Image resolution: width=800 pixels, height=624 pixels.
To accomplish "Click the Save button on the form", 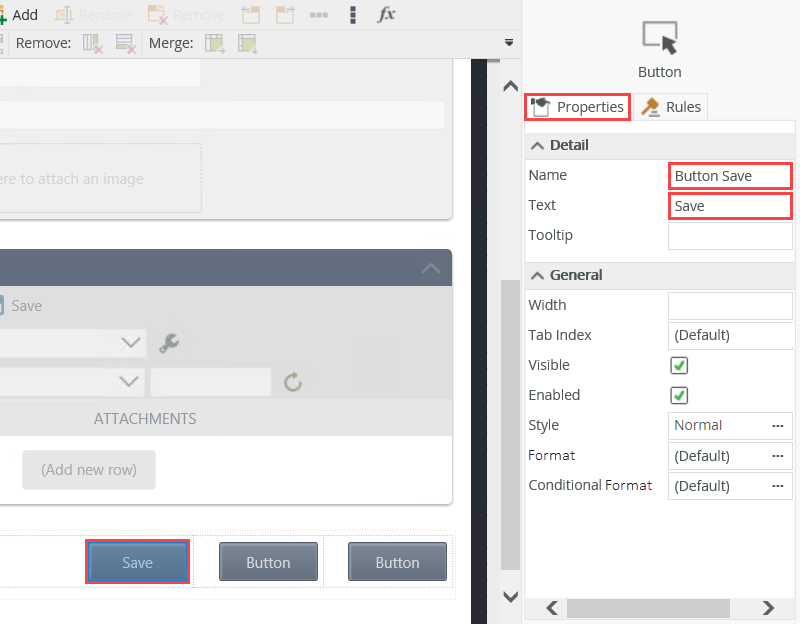I will click(137, 561).
